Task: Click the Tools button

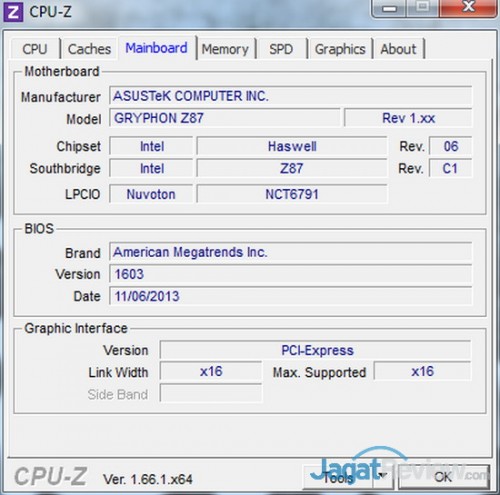Action: click(x=339, y=478)
